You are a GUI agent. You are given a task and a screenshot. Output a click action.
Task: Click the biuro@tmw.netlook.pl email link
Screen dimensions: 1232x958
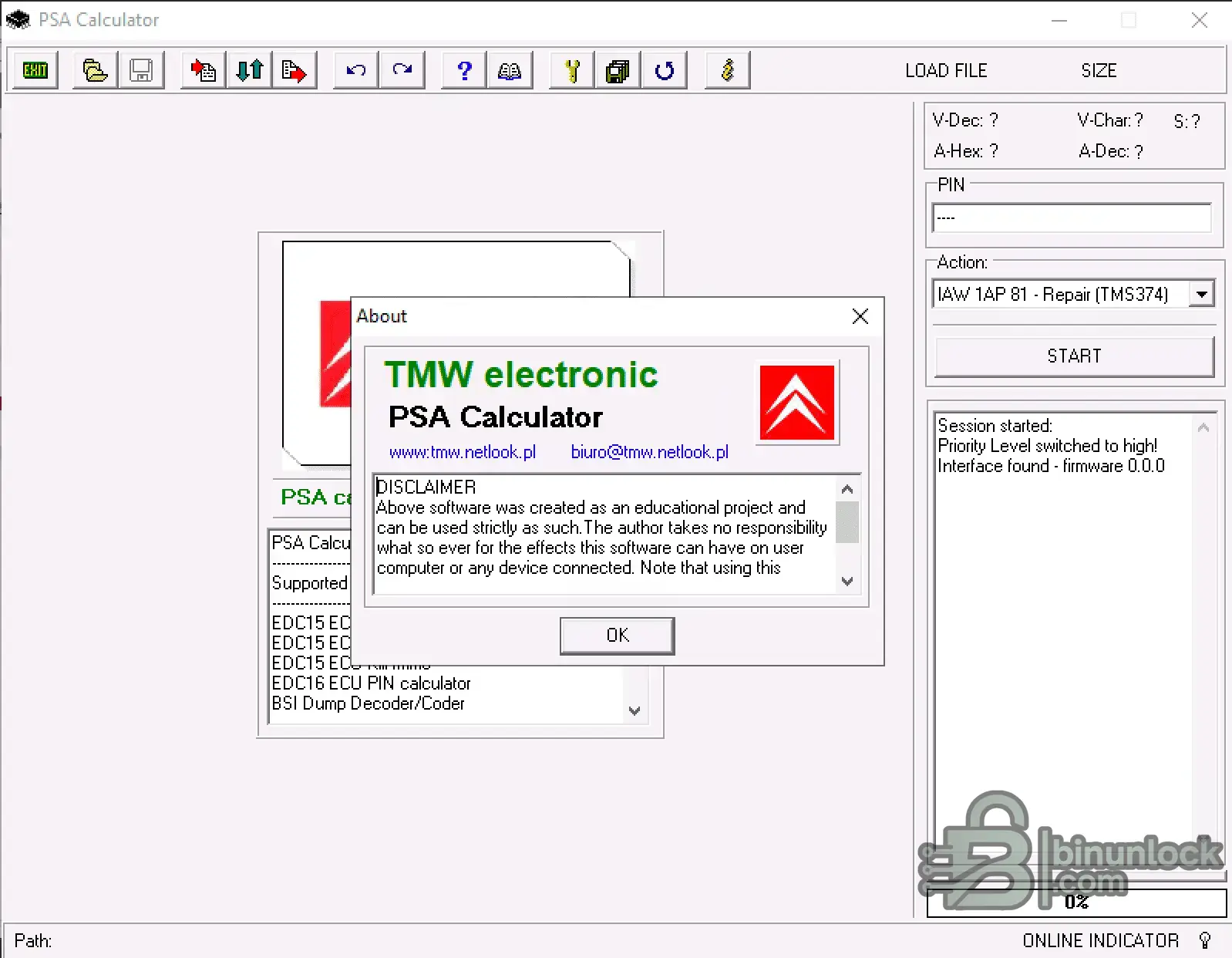[x=649, y=452]
